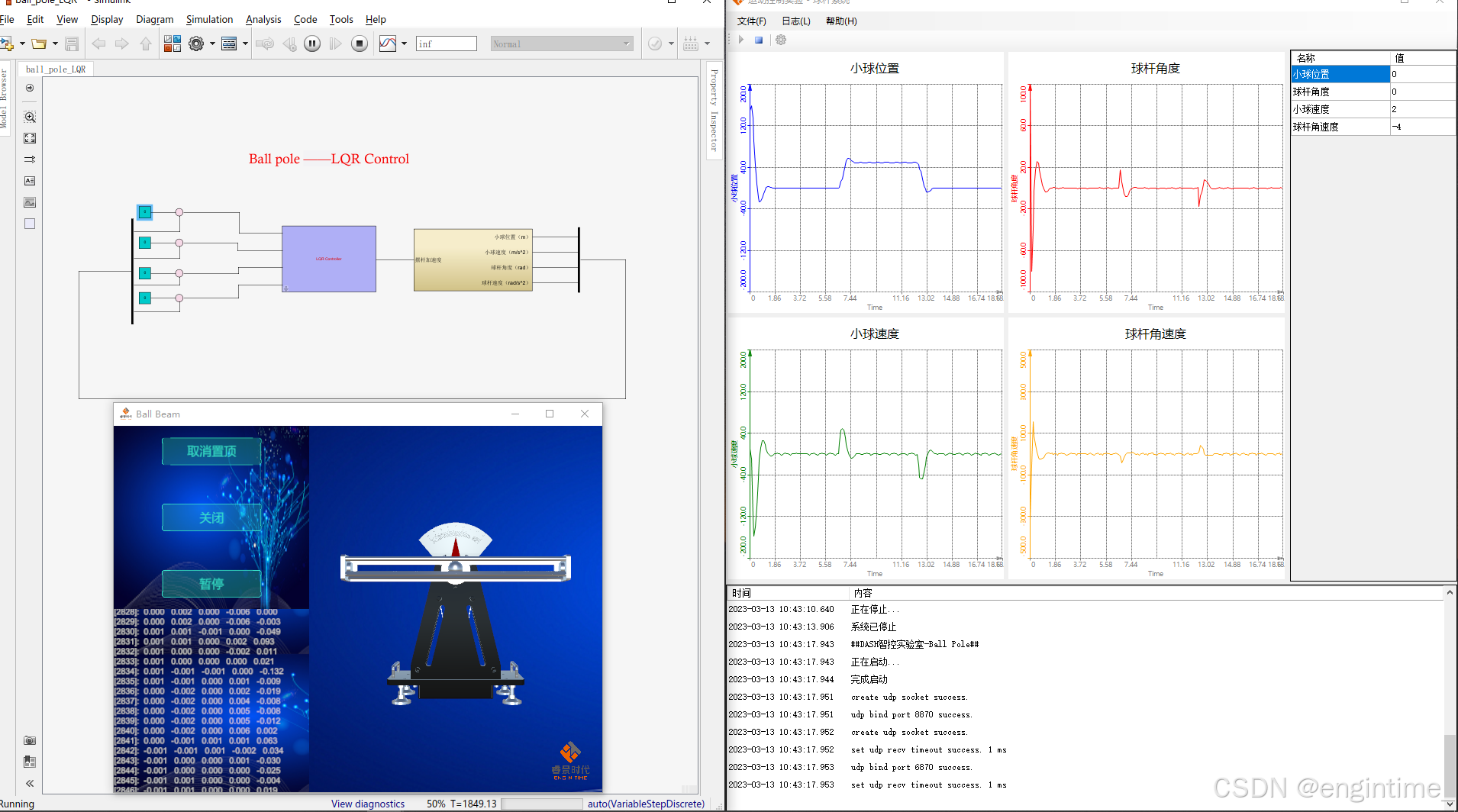Click the Fit to View icon

[x=30, y=138]
